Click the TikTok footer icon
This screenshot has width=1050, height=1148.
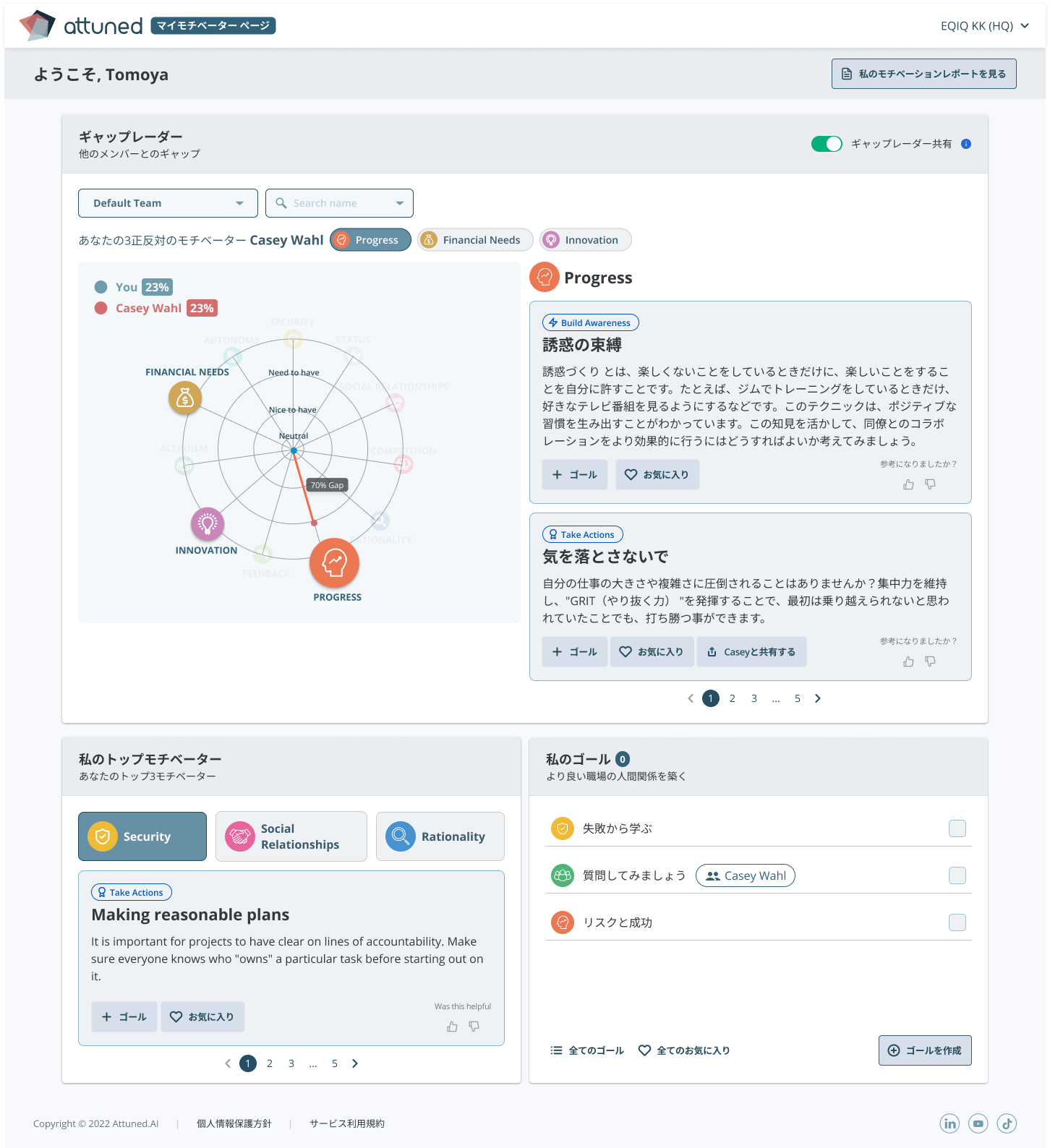(1007, 1123)
